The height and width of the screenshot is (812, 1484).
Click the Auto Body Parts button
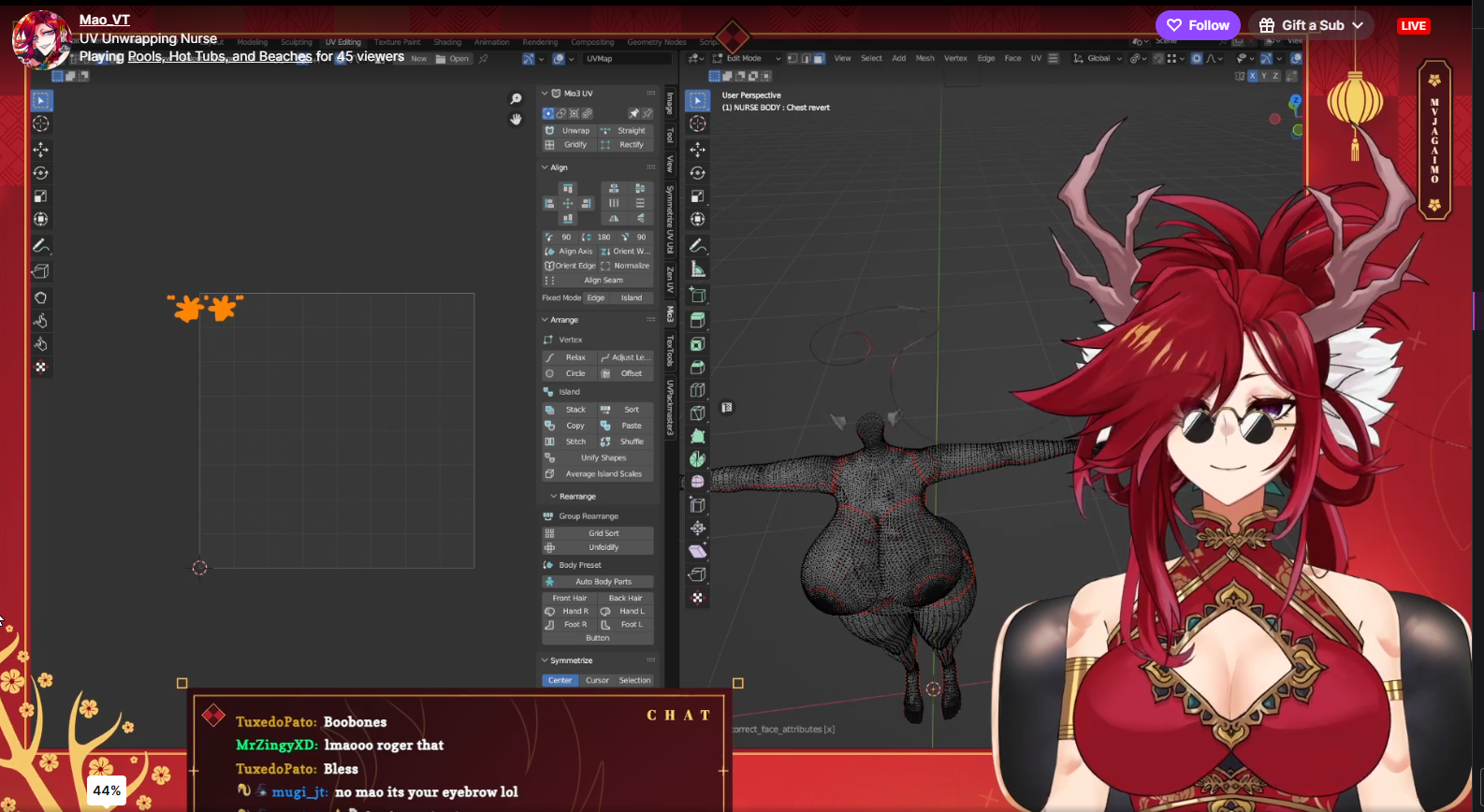pyautogui.click(x=603, y=582)
